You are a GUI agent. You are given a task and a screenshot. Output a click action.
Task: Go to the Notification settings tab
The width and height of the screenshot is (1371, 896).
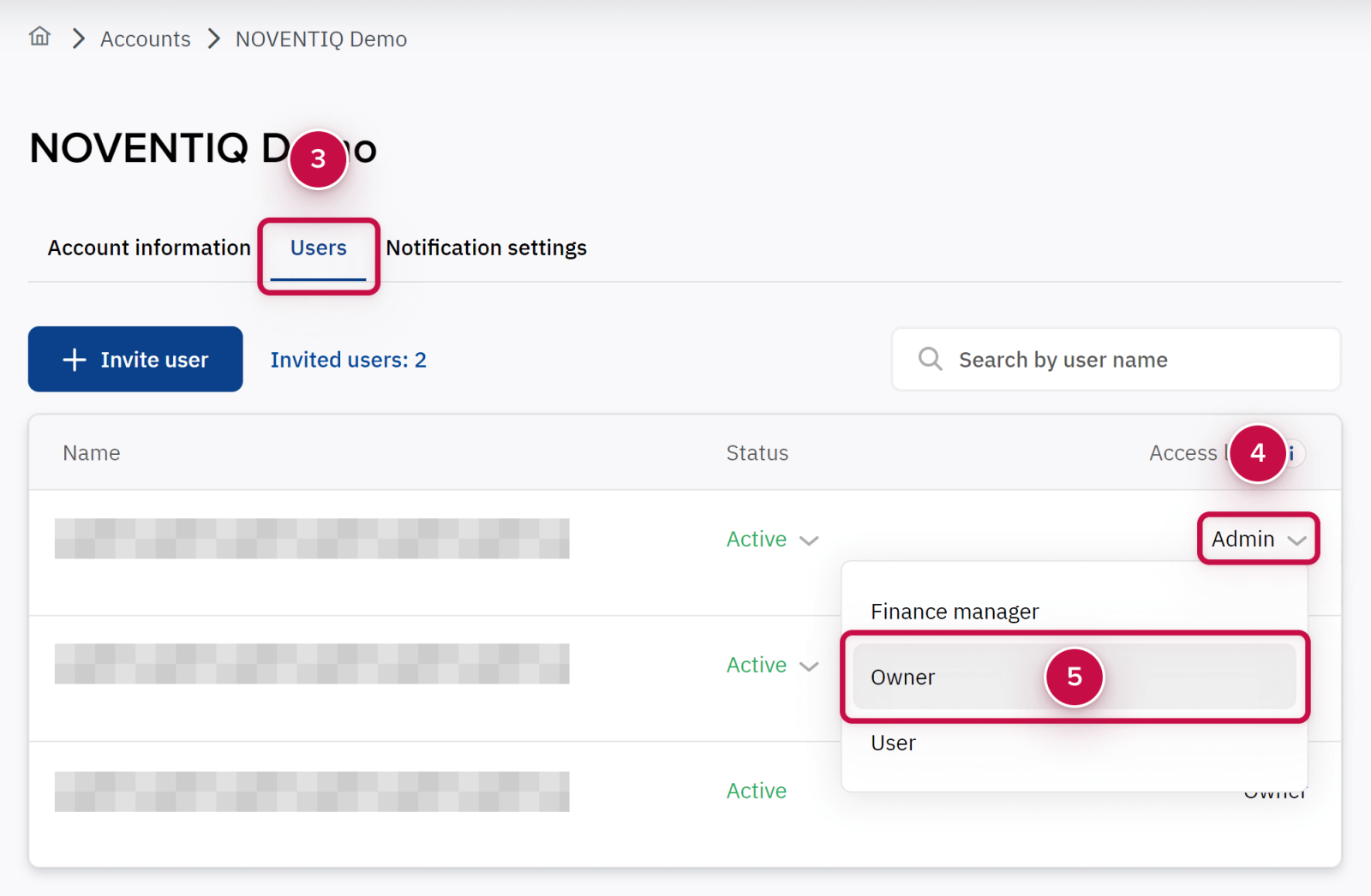[486, 248]
